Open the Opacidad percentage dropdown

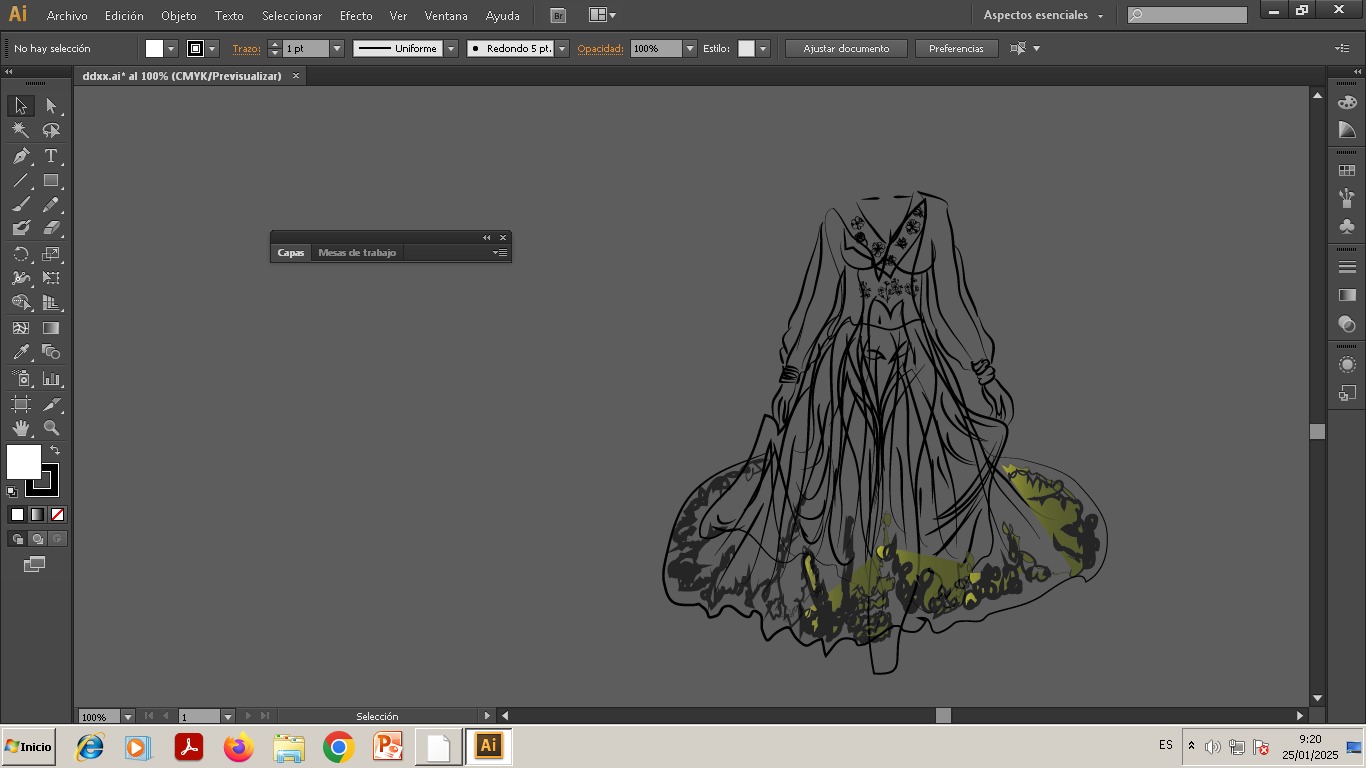tap(690, 48)
